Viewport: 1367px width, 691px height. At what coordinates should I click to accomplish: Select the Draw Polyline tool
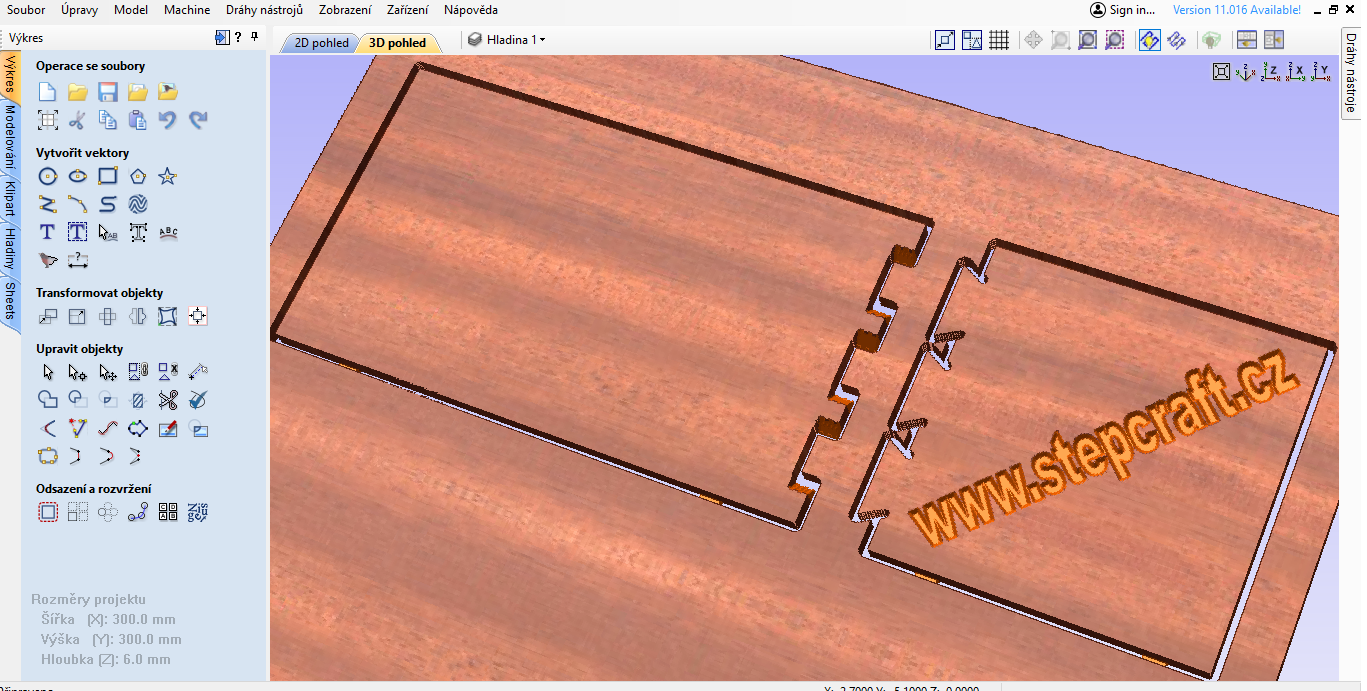click(47, 205)
